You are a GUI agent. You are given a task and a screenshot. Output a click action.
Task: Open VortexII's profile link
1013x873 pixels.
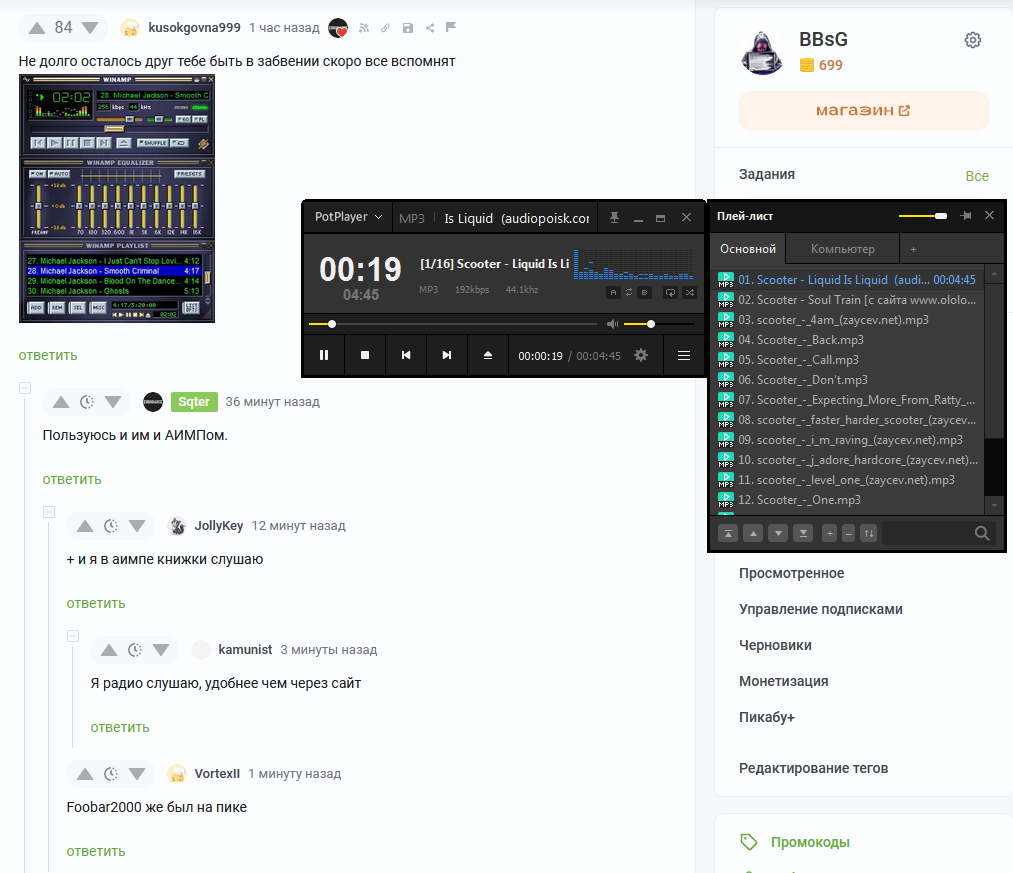click(x=217, y=773)
